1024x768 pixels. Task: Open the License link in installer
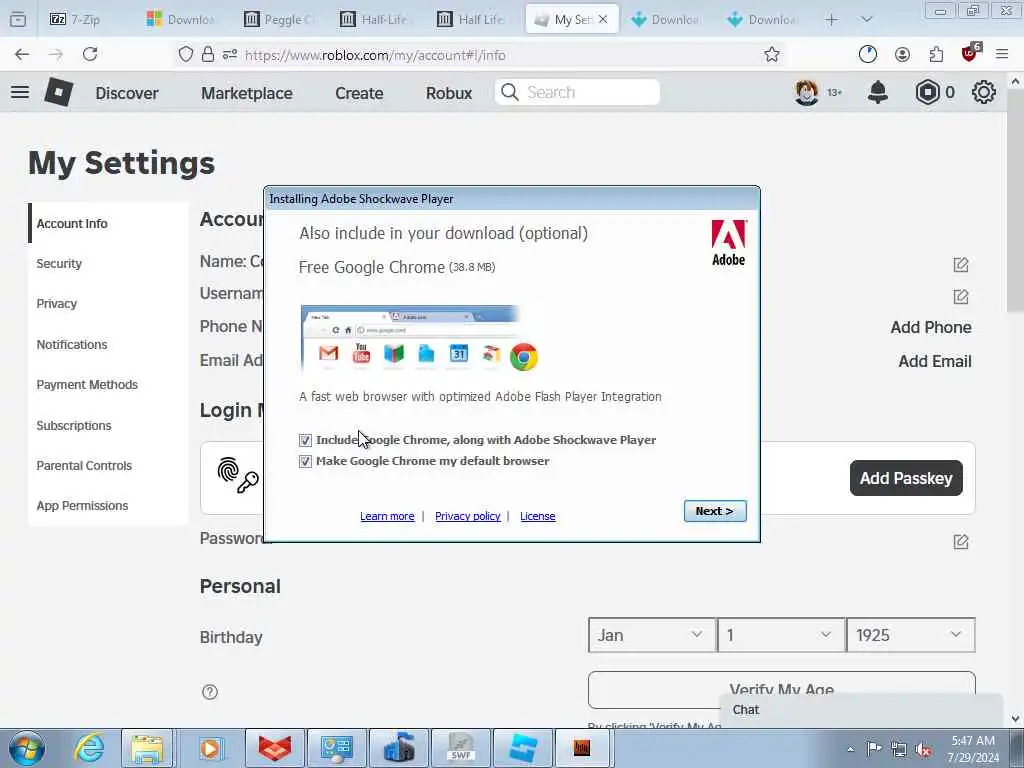pyautogui.click(x=537, y=516)
